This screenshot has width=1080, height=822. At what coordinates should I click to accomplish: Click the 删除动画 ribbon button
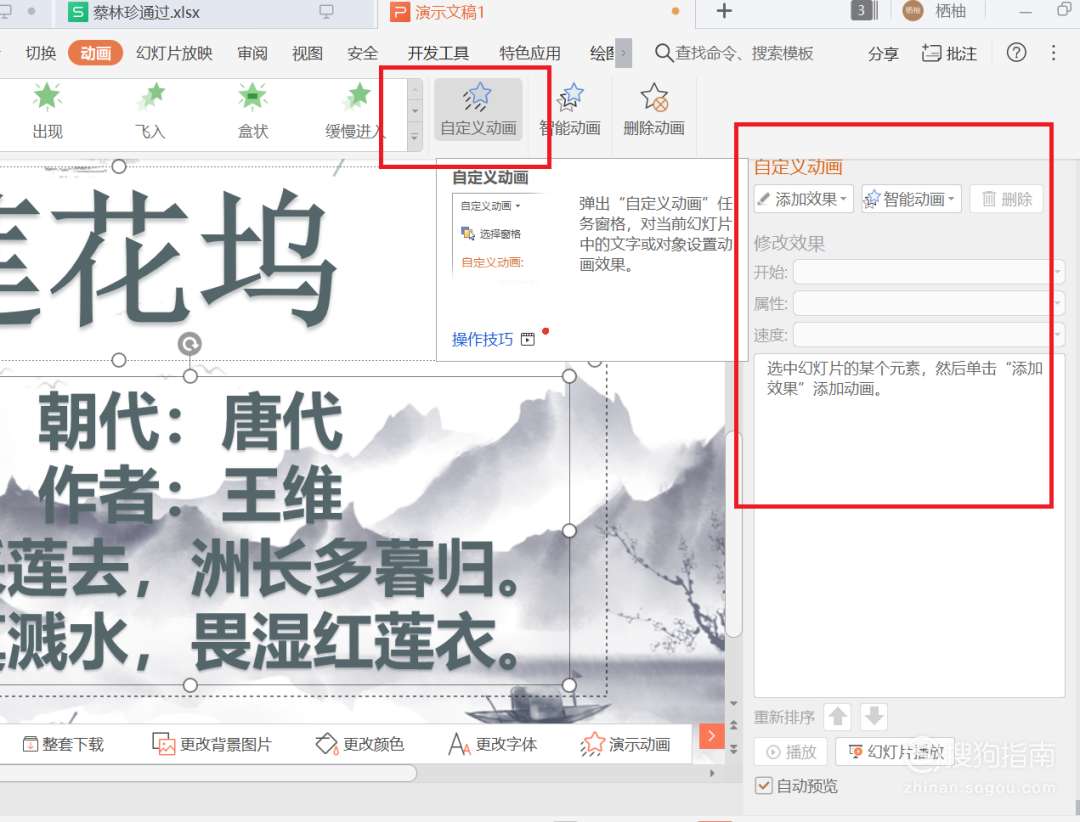point(654,110)
